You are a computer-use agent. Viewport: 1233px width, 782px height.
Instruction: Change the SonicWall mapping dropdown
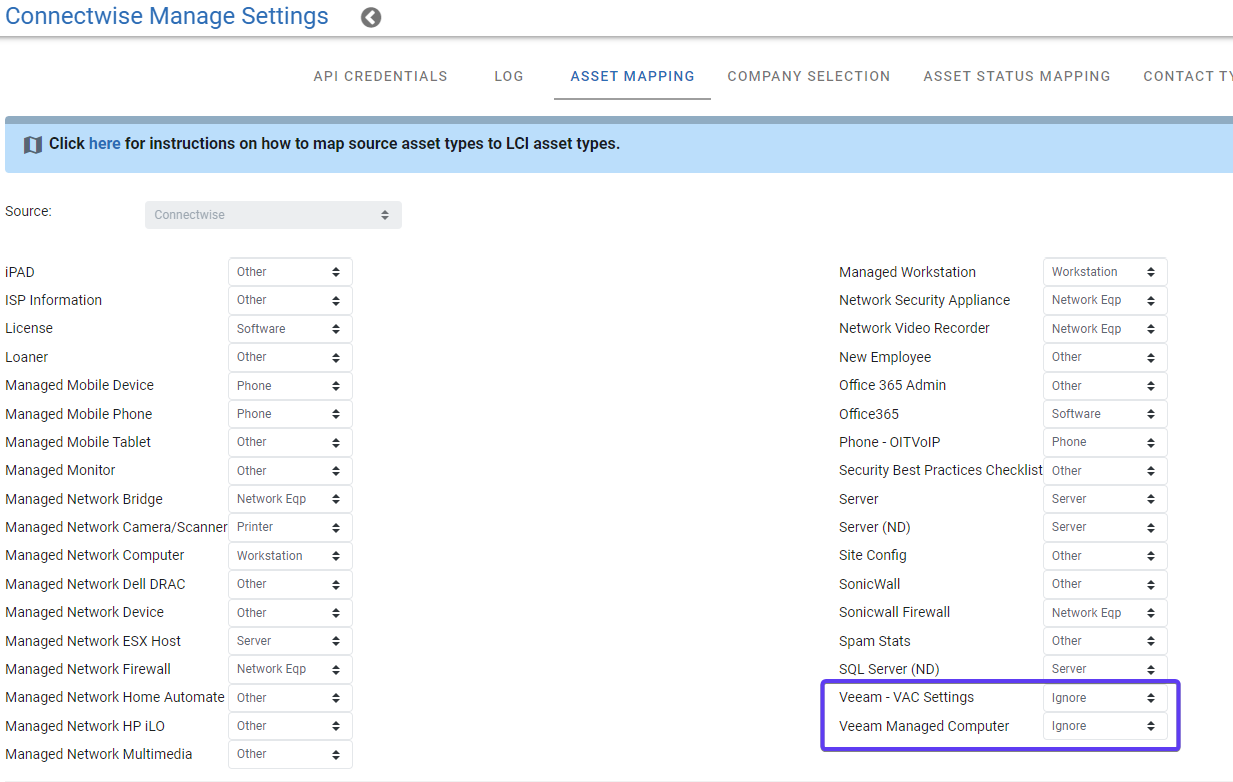pos(1105,584)
